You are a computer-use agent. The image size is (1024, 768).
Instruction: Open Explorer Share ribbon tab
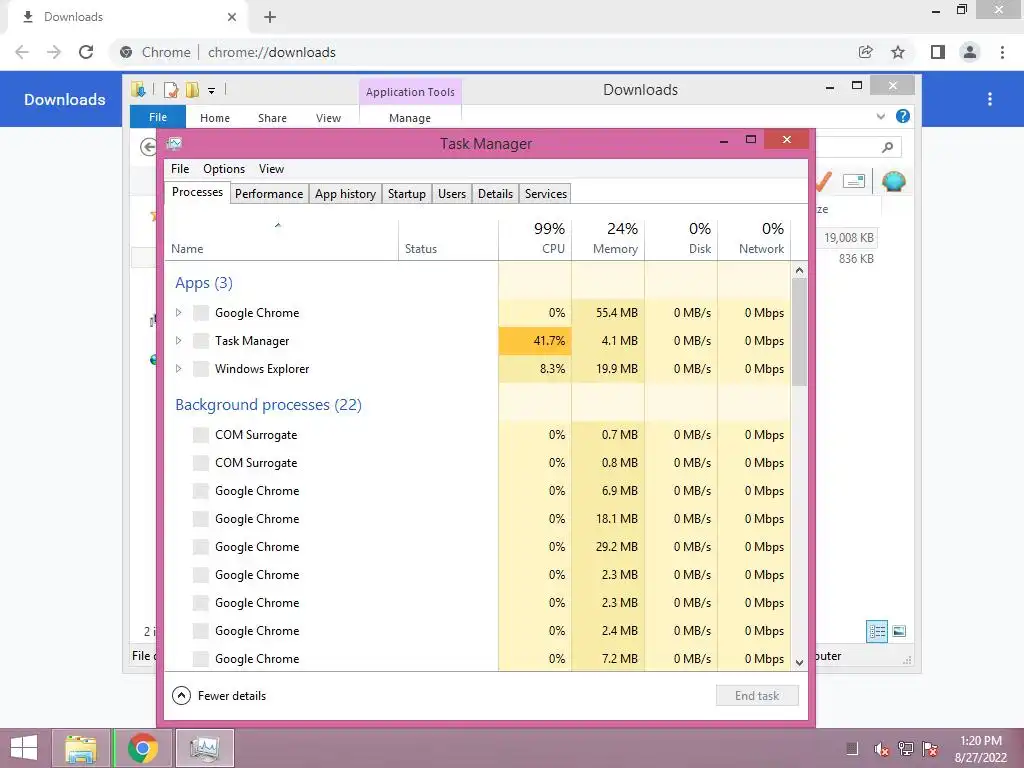point(272,118)
